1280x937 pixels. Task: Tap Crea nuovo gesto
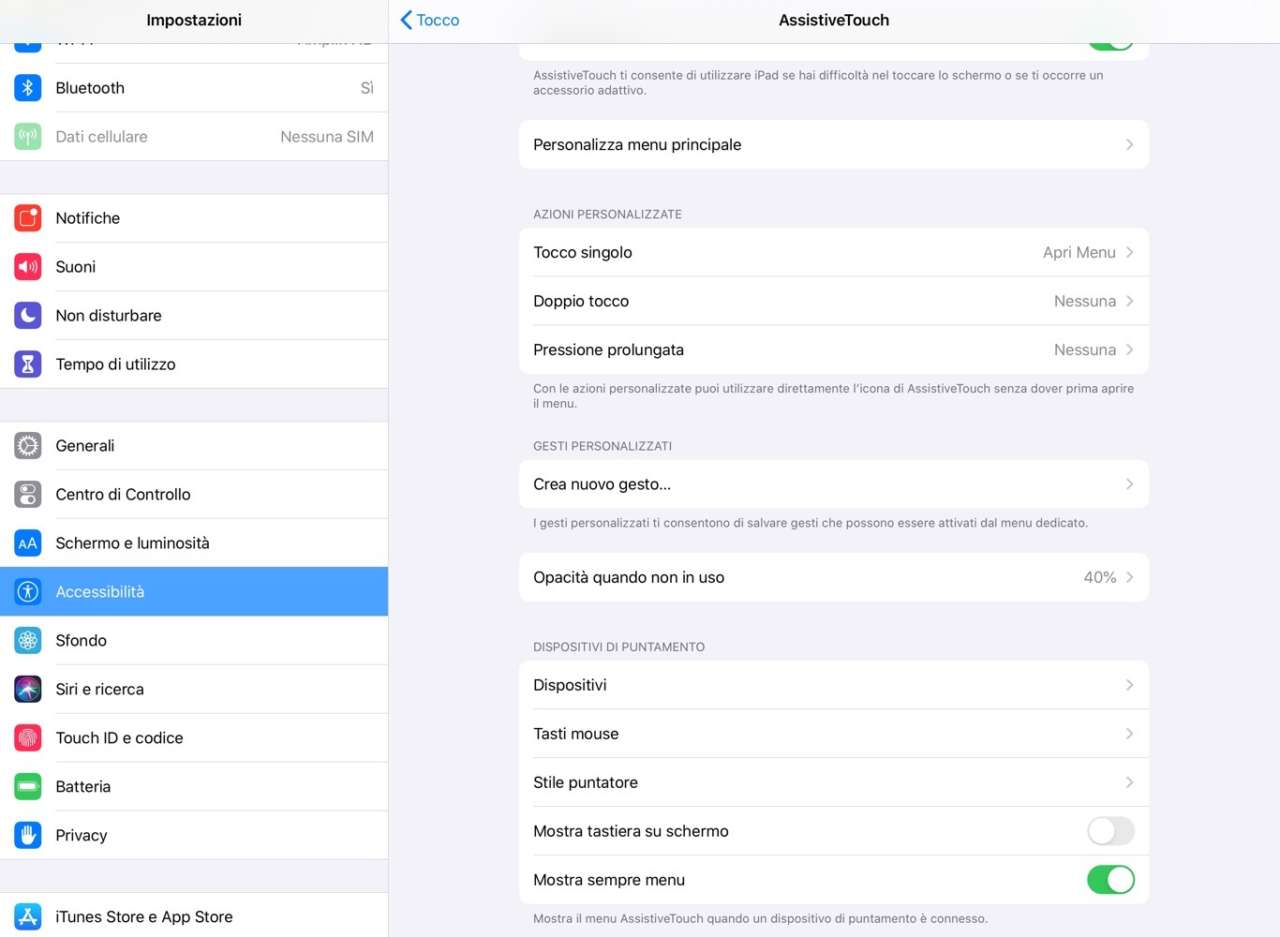(833, 484)
